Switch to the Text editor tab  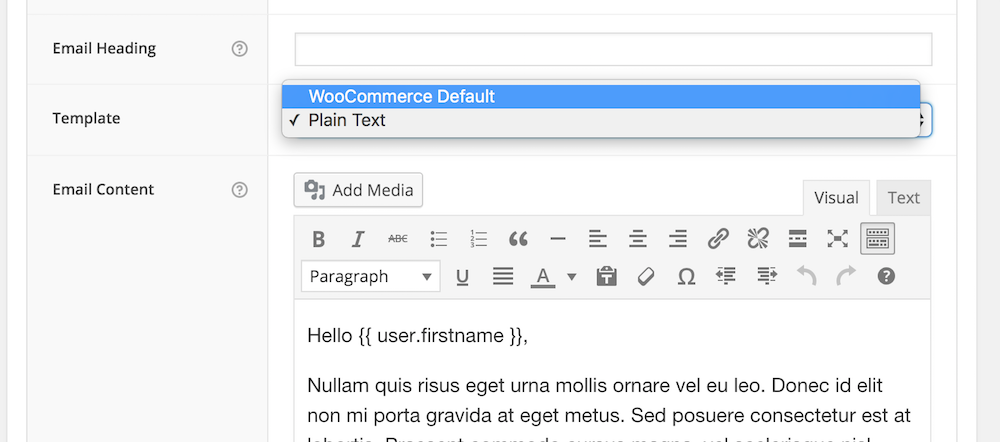pyautogui.click(x=904, y=198)
